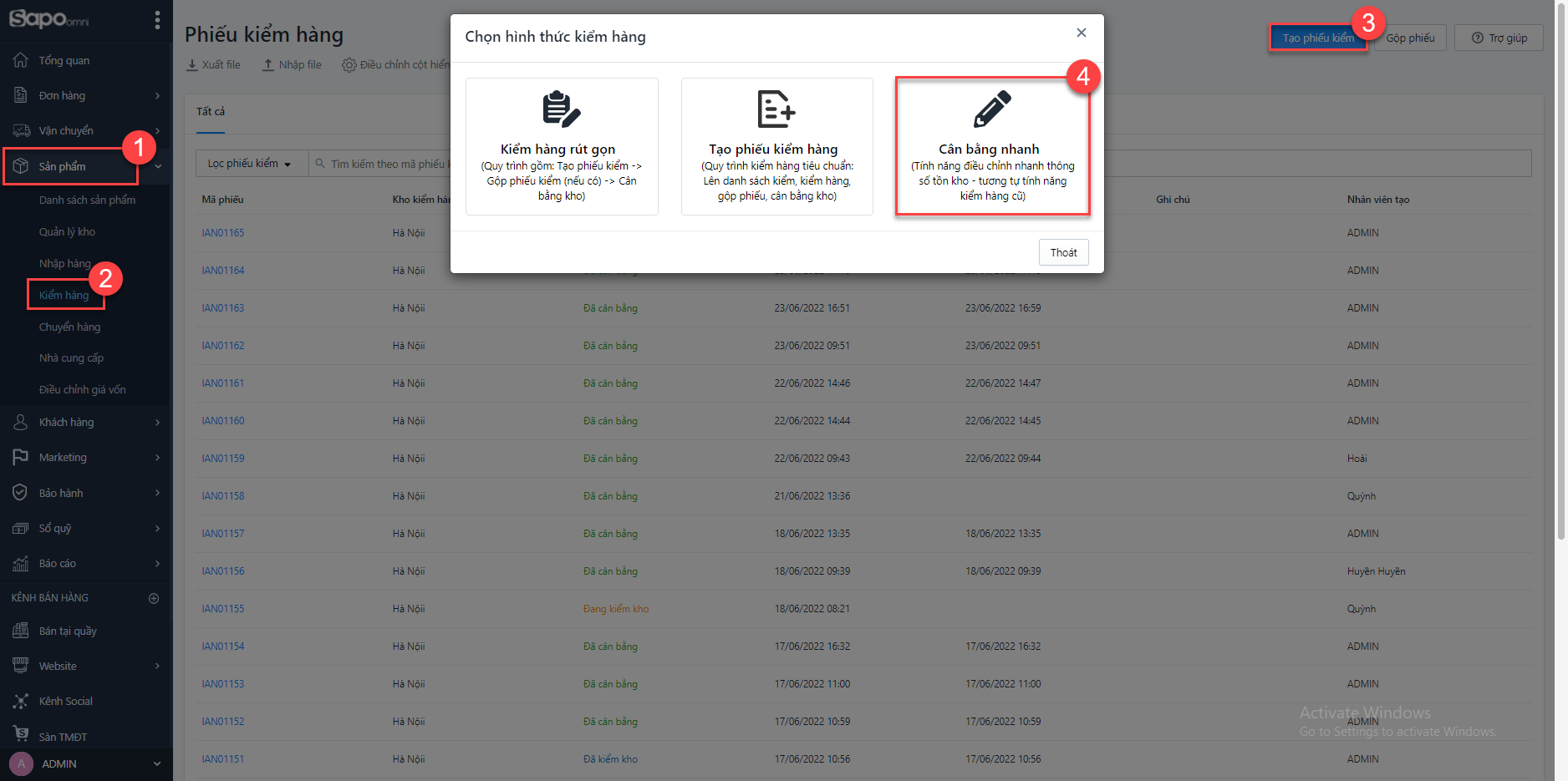Open Nhà cung cấp menu item
Image resolution: width=1568 pixels, height=781 pixels.
[x=71, y=358]
